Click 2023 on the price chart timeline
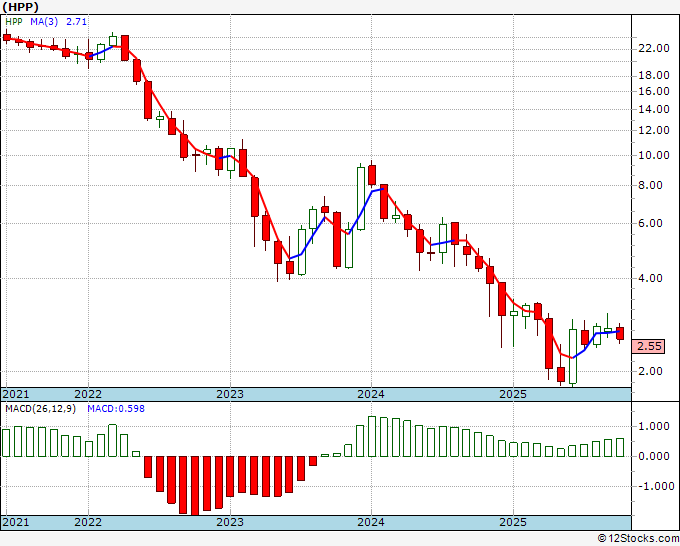The image size is (680, 546). pos(230,394)
